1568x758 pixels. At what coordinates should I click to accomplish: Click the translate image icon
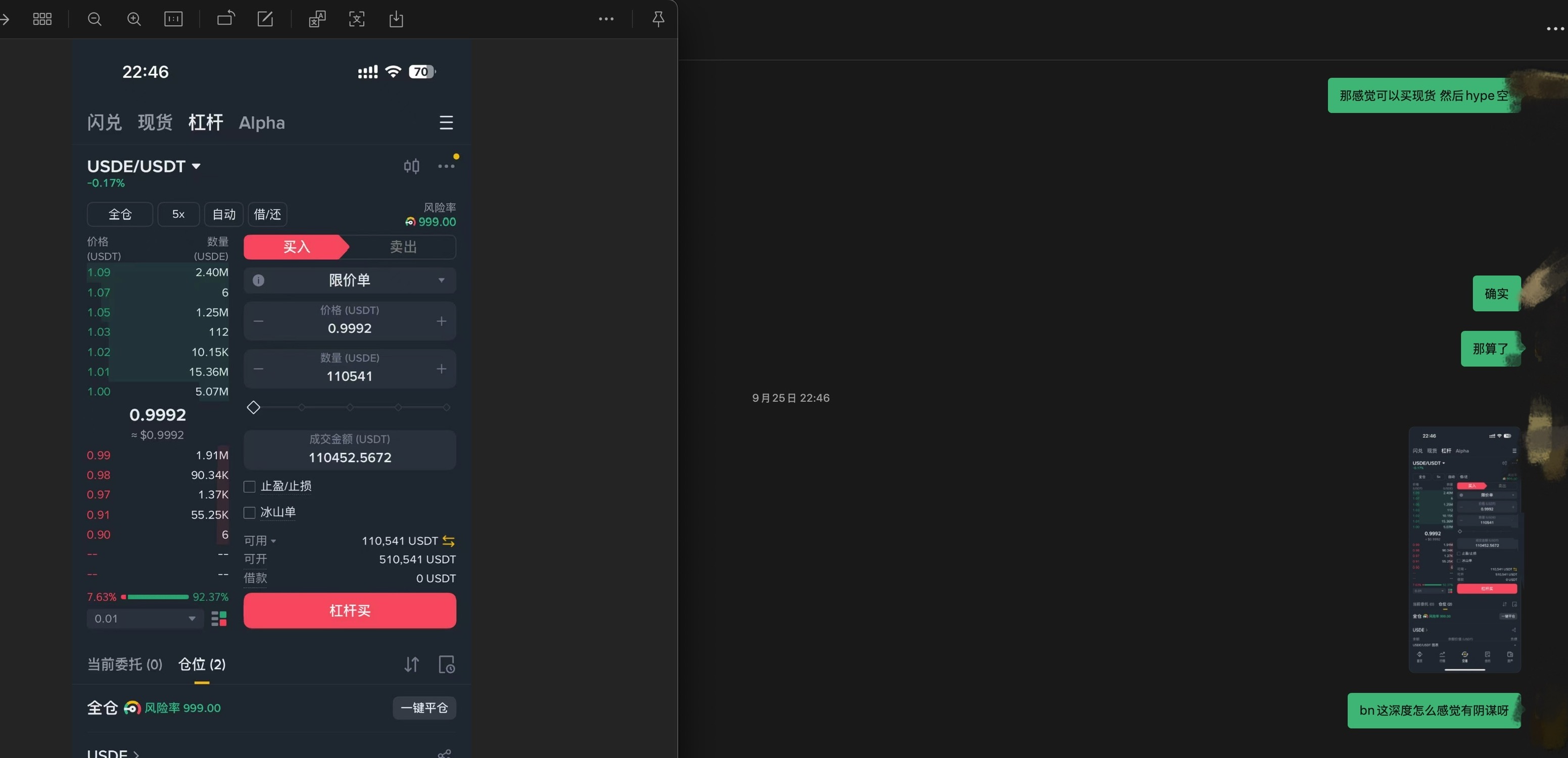tap(317, 19)
